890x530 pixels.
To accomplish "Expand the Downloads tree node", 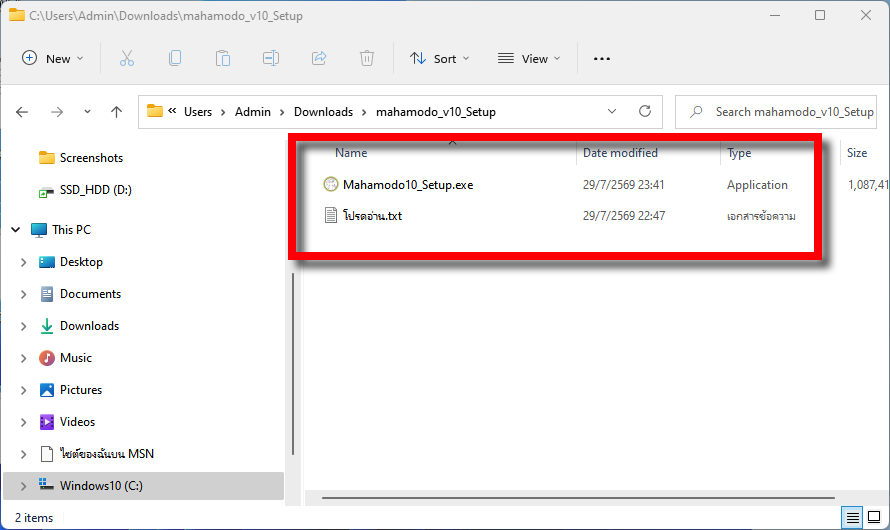I will click(23, 326).
